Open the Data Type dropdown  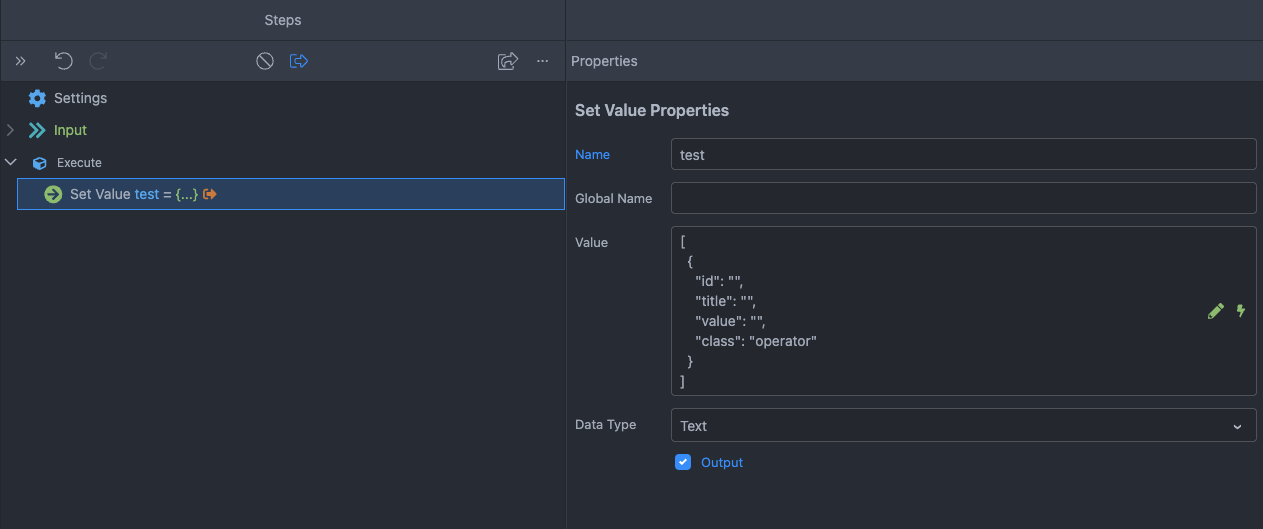963,425
